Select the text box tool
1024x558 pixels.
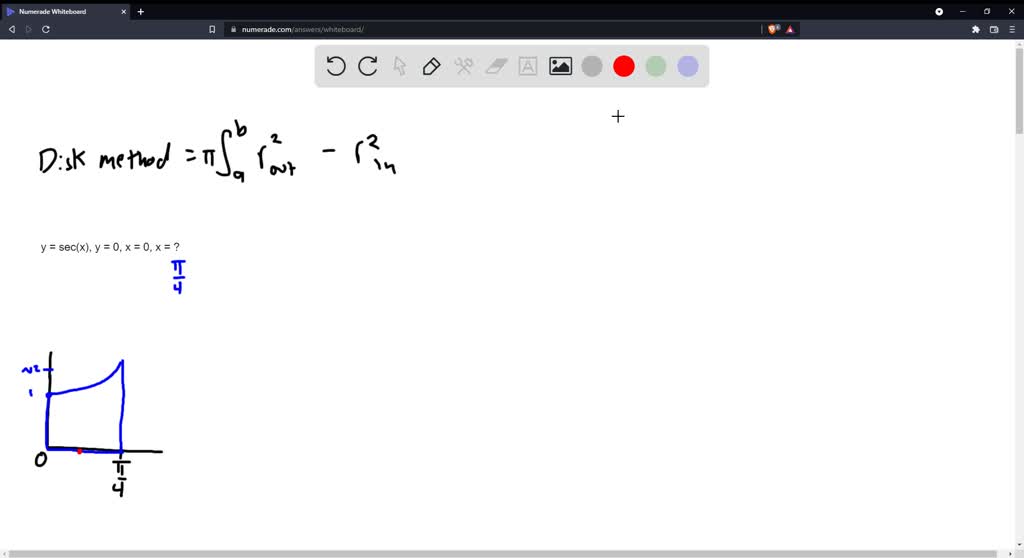tap(528, 67)
